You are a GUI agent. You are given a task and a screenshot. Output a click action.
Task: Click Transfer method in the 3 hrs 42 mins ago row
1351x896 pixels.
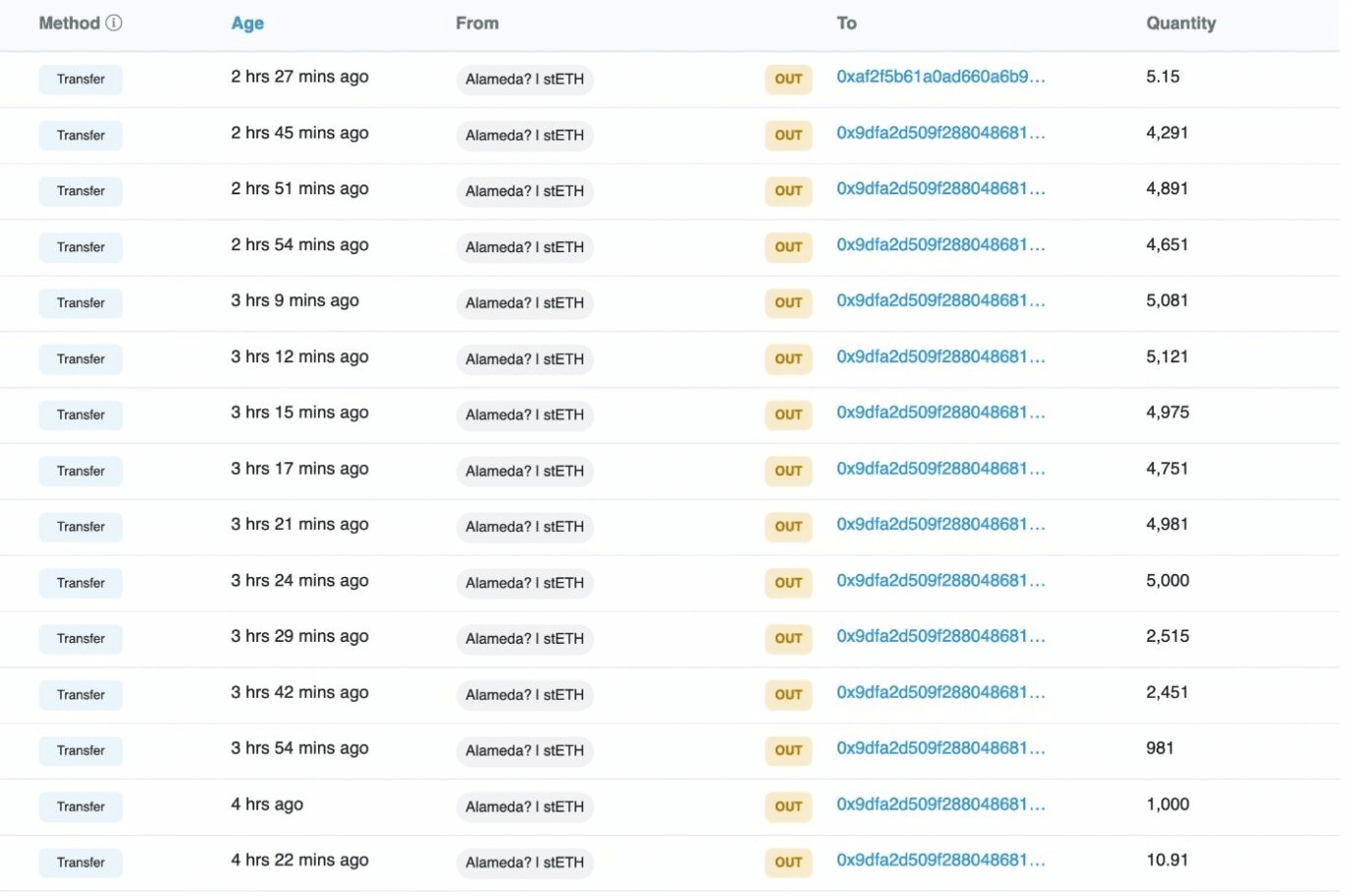[x=81, y=695]
